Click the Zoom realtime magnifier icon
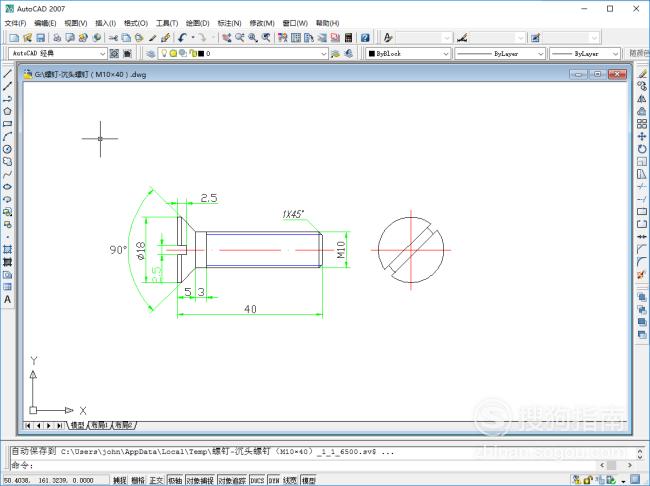The image size is (650, 486). 240,38
